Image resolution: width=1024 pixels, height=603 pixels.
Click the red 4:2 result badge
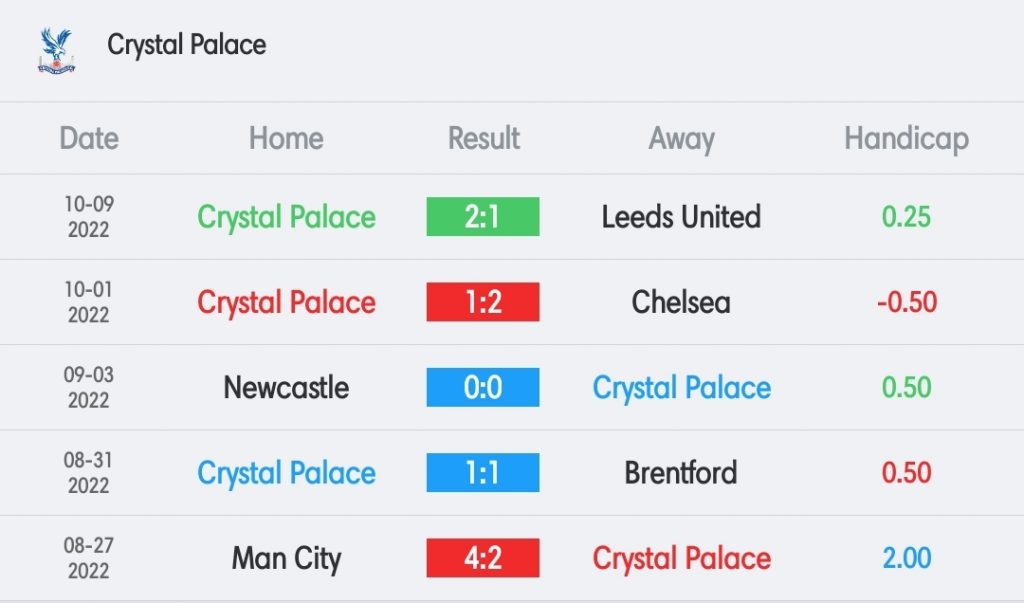pos(483,558)
